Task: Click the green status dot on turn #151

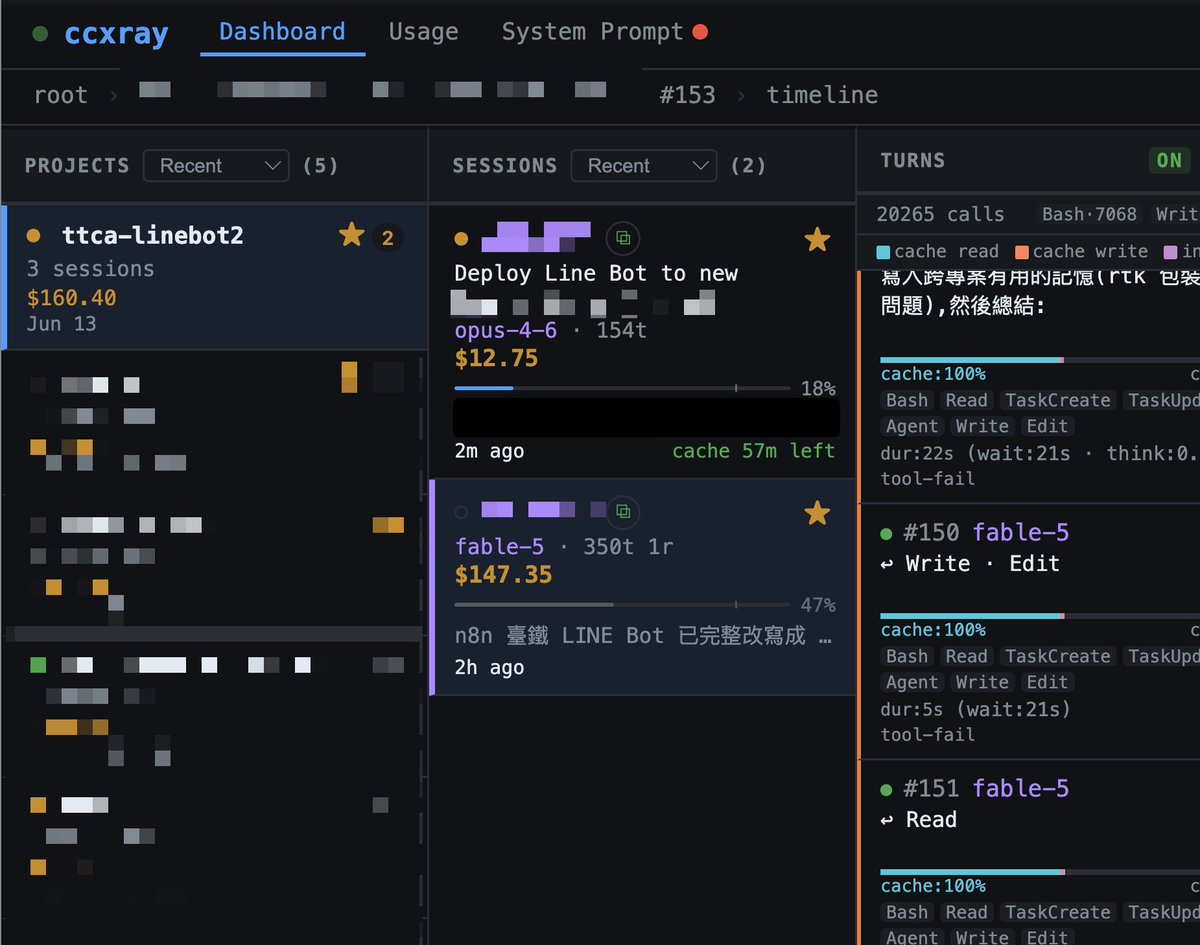Action: pos(886,790)
